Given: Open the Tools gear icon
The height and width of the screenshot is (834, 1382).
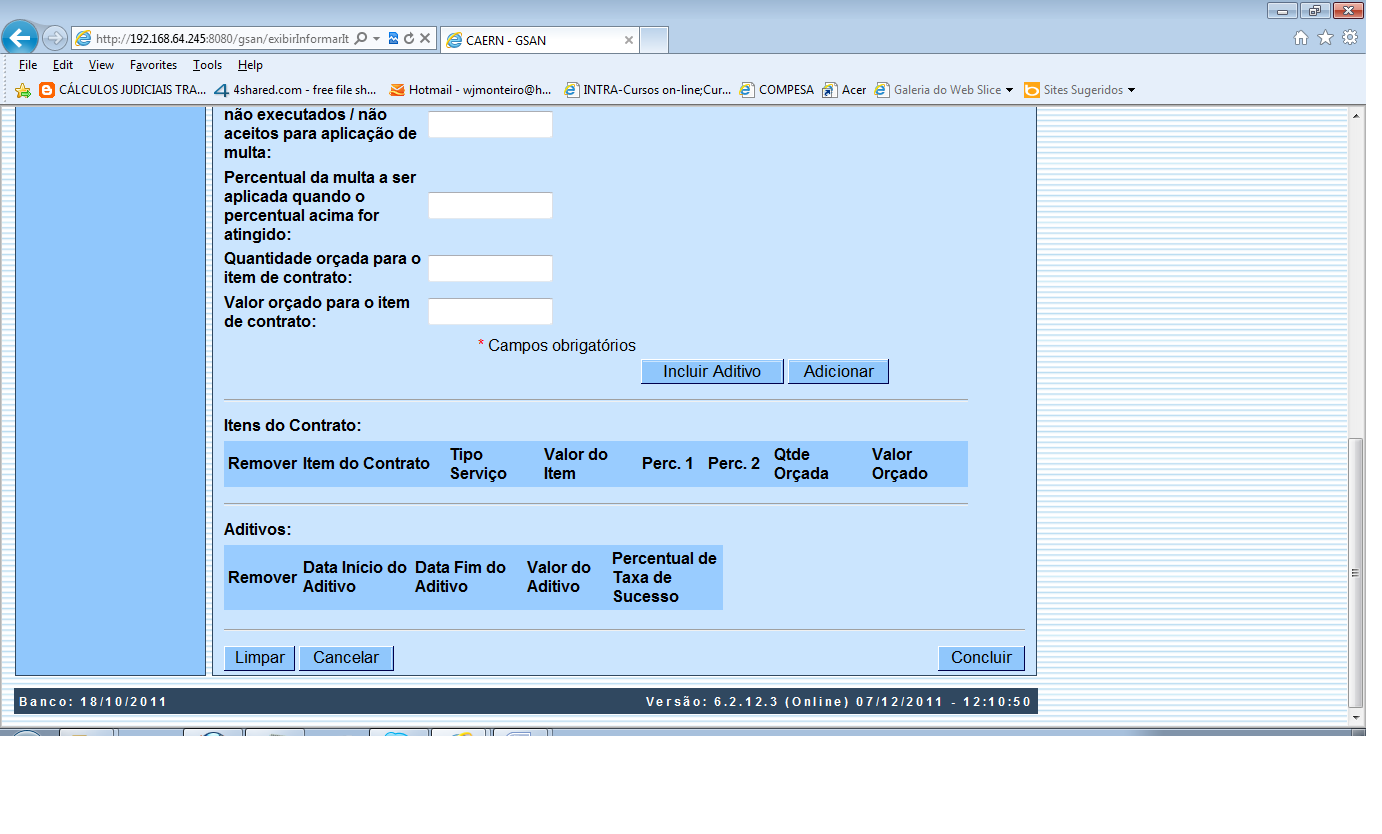Looking at the screenshot, I should pyautogui.click(x=1350, y=38).
